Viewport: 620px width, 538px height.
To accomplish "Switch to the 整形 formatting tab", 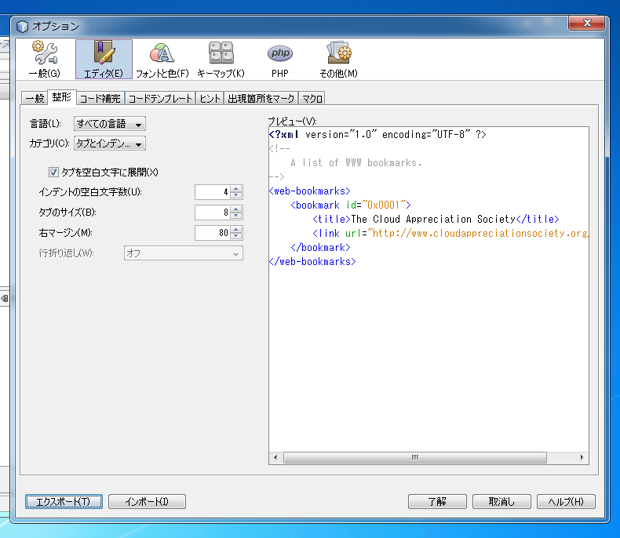I will click(x=62, y=97).
